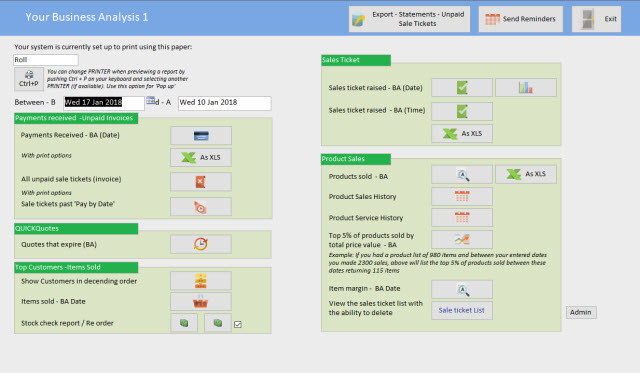Open the calendar date picker icon
640x373 pixels.
[x=151, y=100]
